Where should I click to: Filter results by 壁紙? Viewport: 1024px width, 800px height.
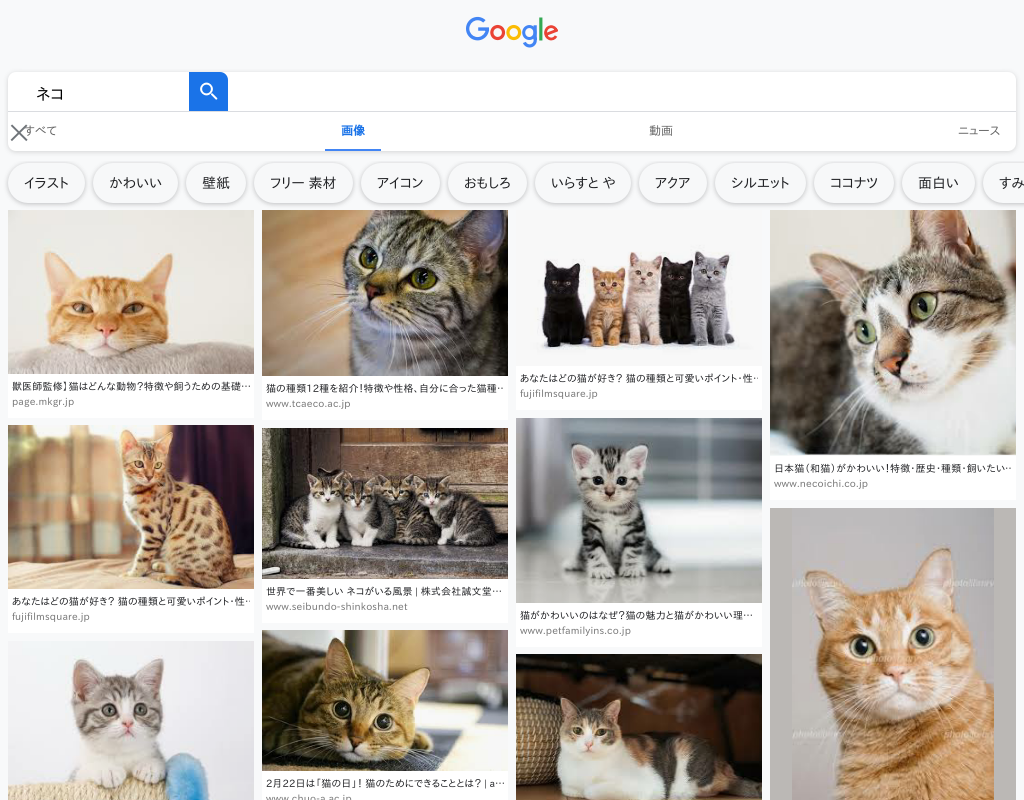[216, 183]
